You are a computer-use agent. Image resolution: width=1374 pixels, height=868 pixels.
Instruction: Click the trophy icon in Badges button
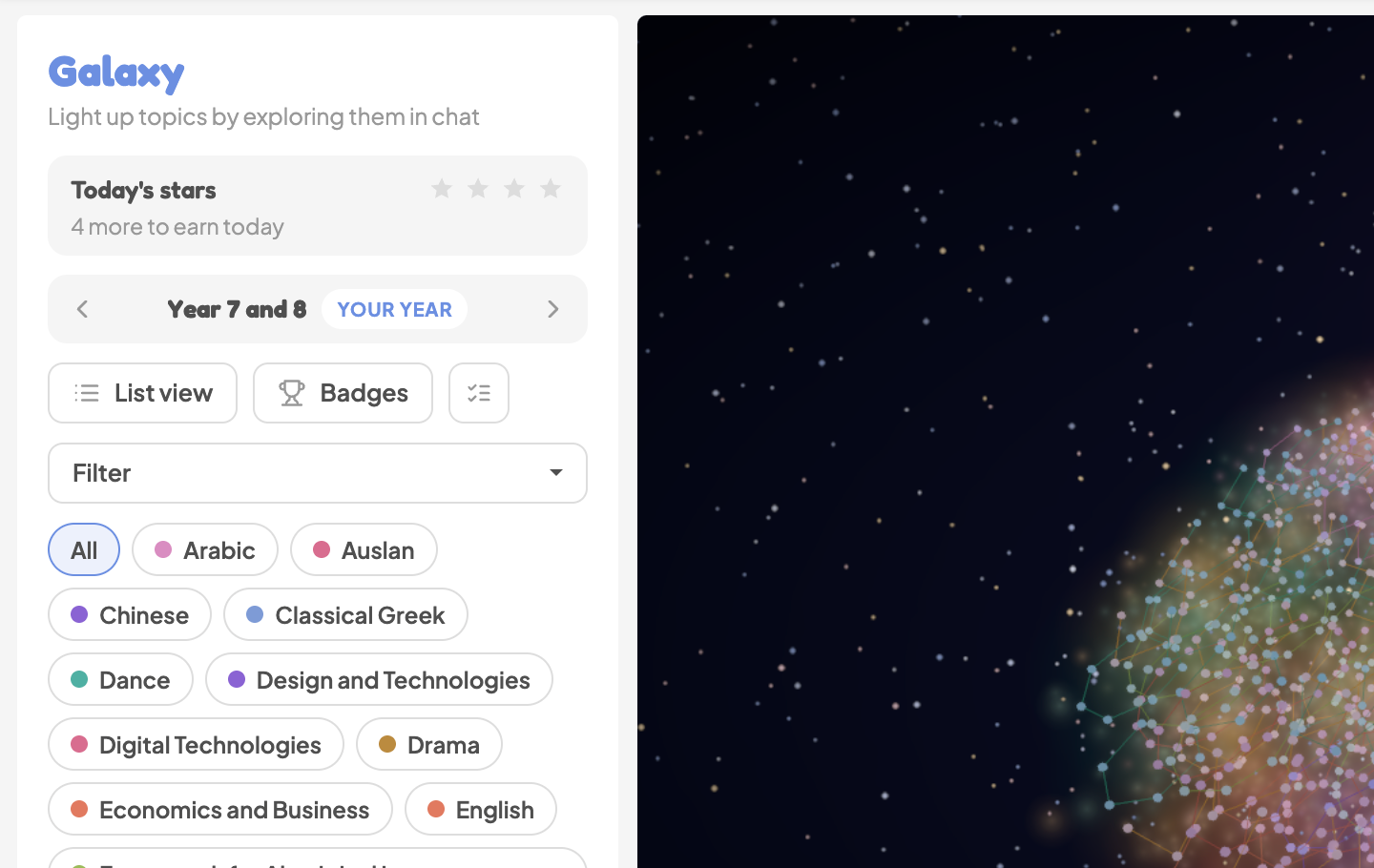coord(292,393)
